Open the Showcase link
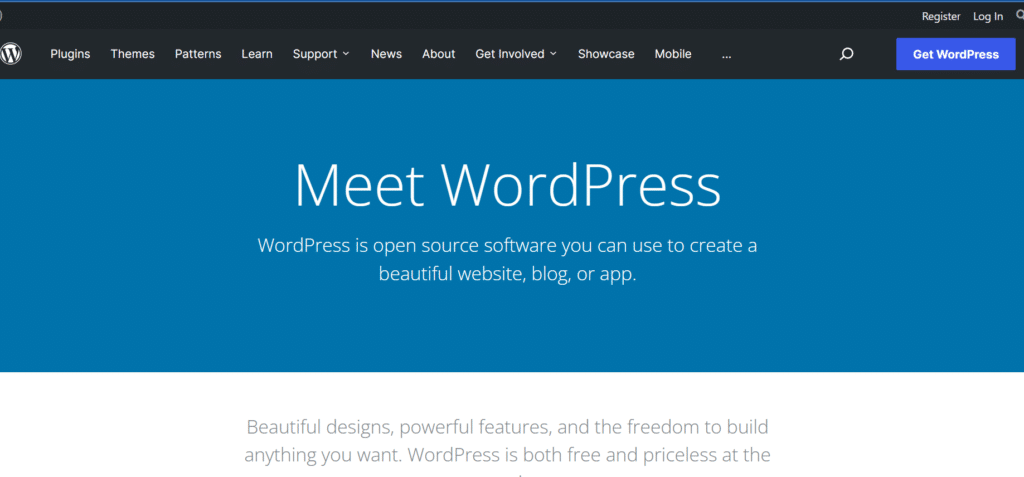1024x477 pixels. coord(606,54)
